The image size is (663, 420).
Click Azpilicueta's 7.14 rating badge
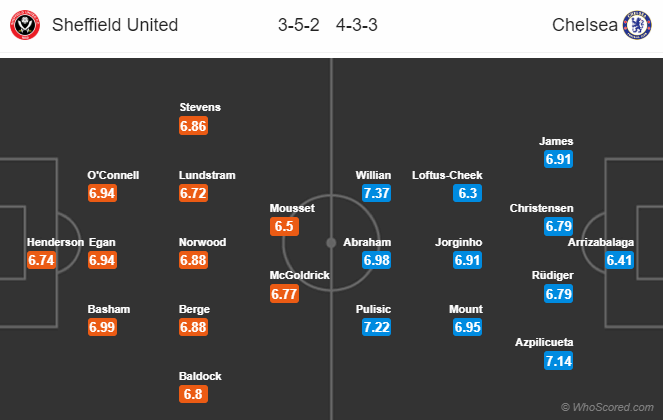[559, 360]
